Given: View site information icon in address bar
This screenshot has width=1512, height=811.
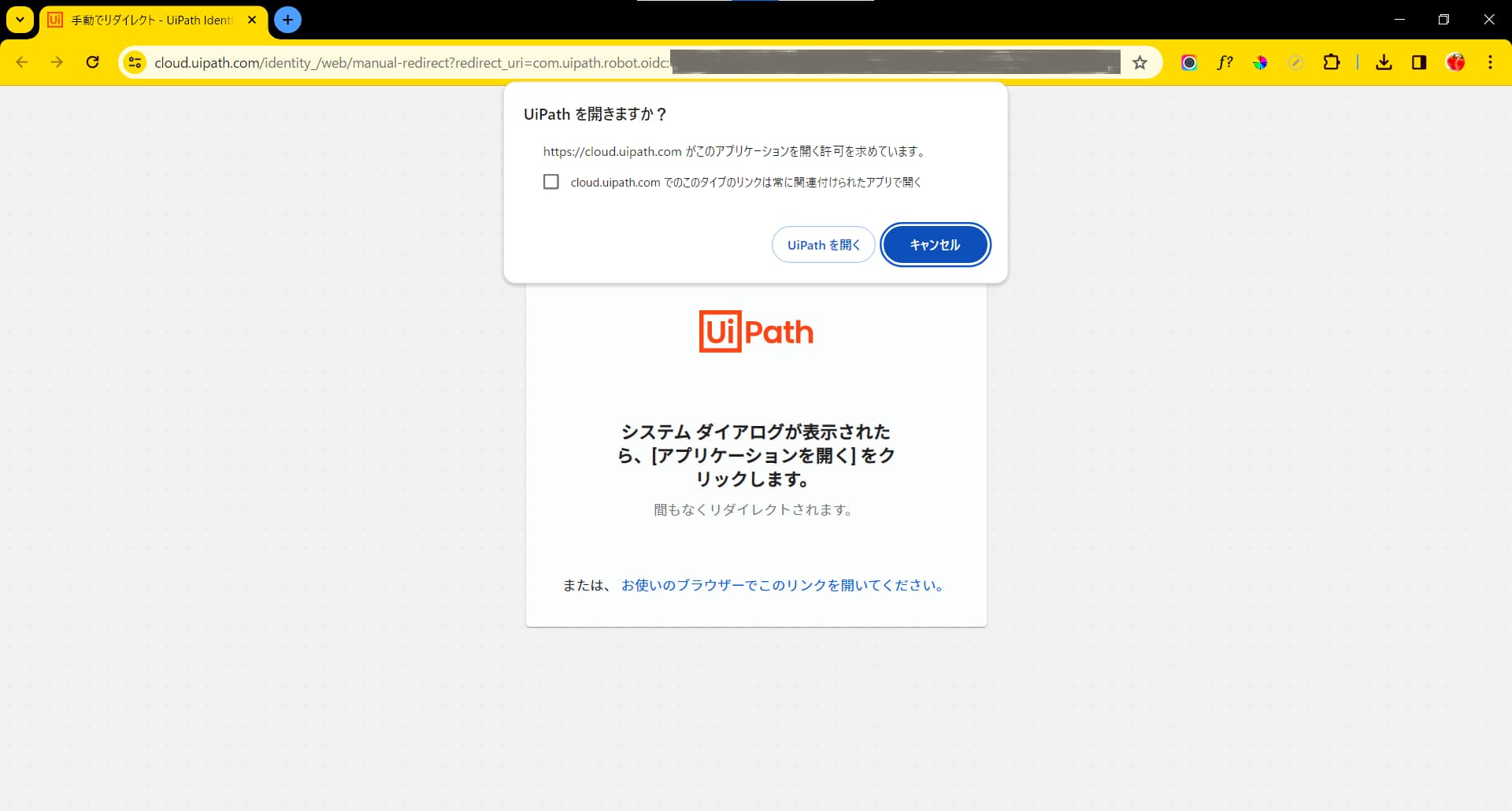Looking at the screenshot, I should 135,62.
